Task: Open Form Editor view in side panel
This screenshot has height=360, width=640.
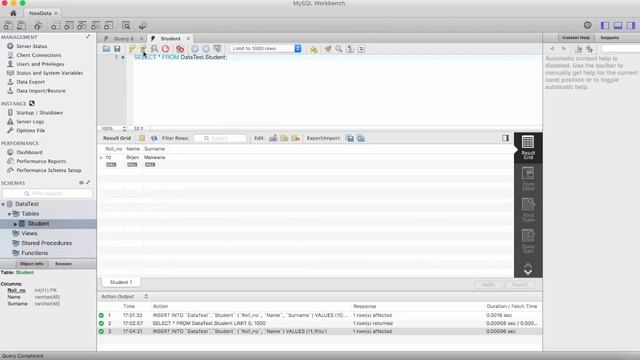Action: [x=528, y=179]
